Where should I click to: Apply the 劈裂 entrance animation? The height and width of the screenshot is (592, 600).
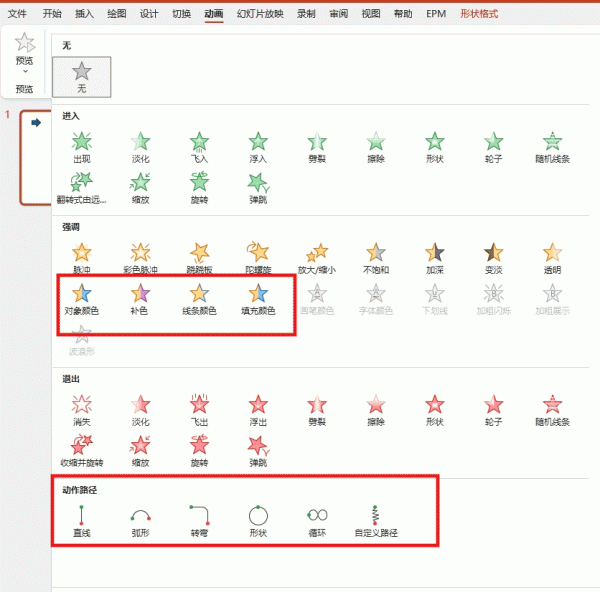click(x=317, y=147)
